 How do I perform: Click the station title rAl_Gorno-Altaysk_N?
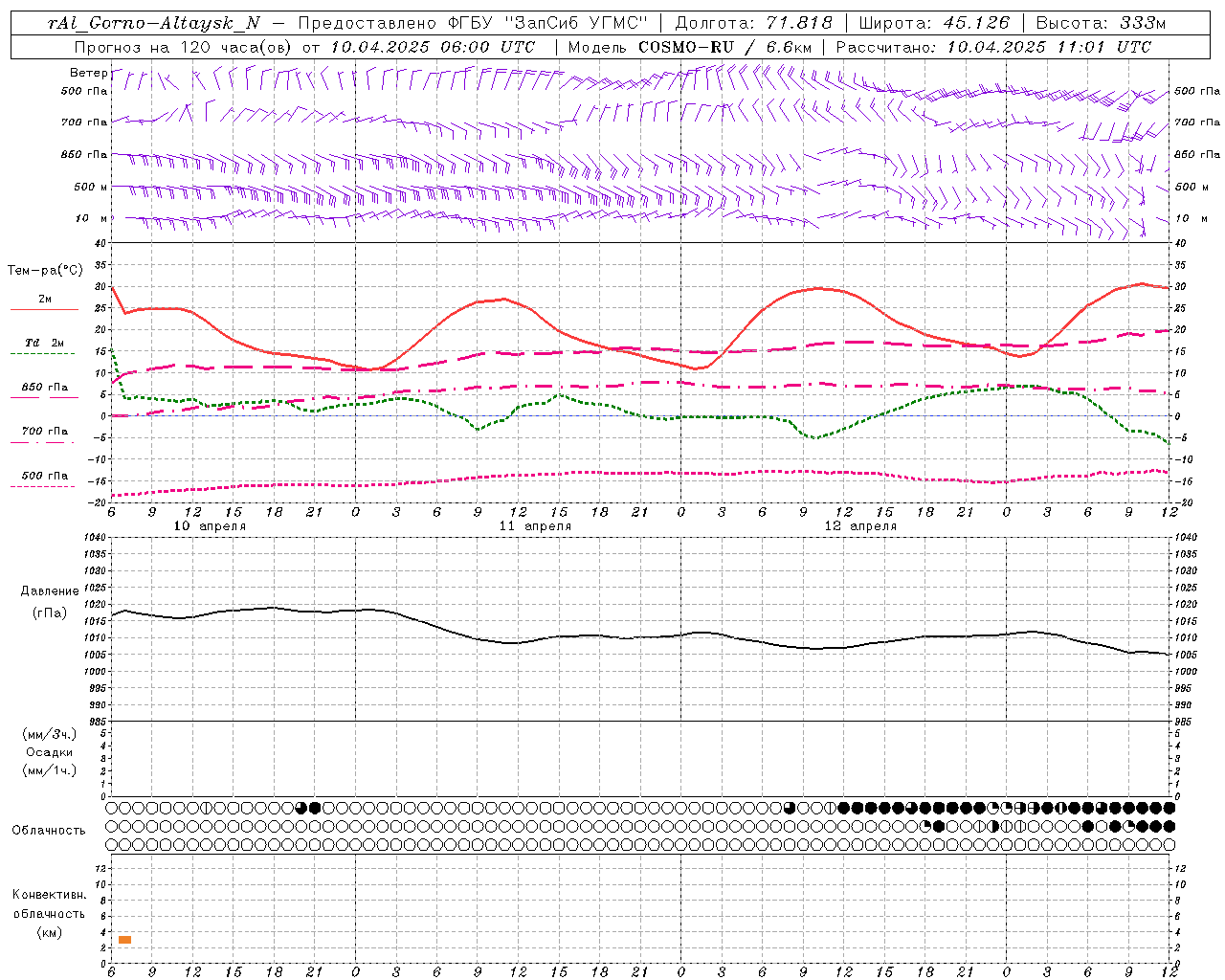[155, 24]
